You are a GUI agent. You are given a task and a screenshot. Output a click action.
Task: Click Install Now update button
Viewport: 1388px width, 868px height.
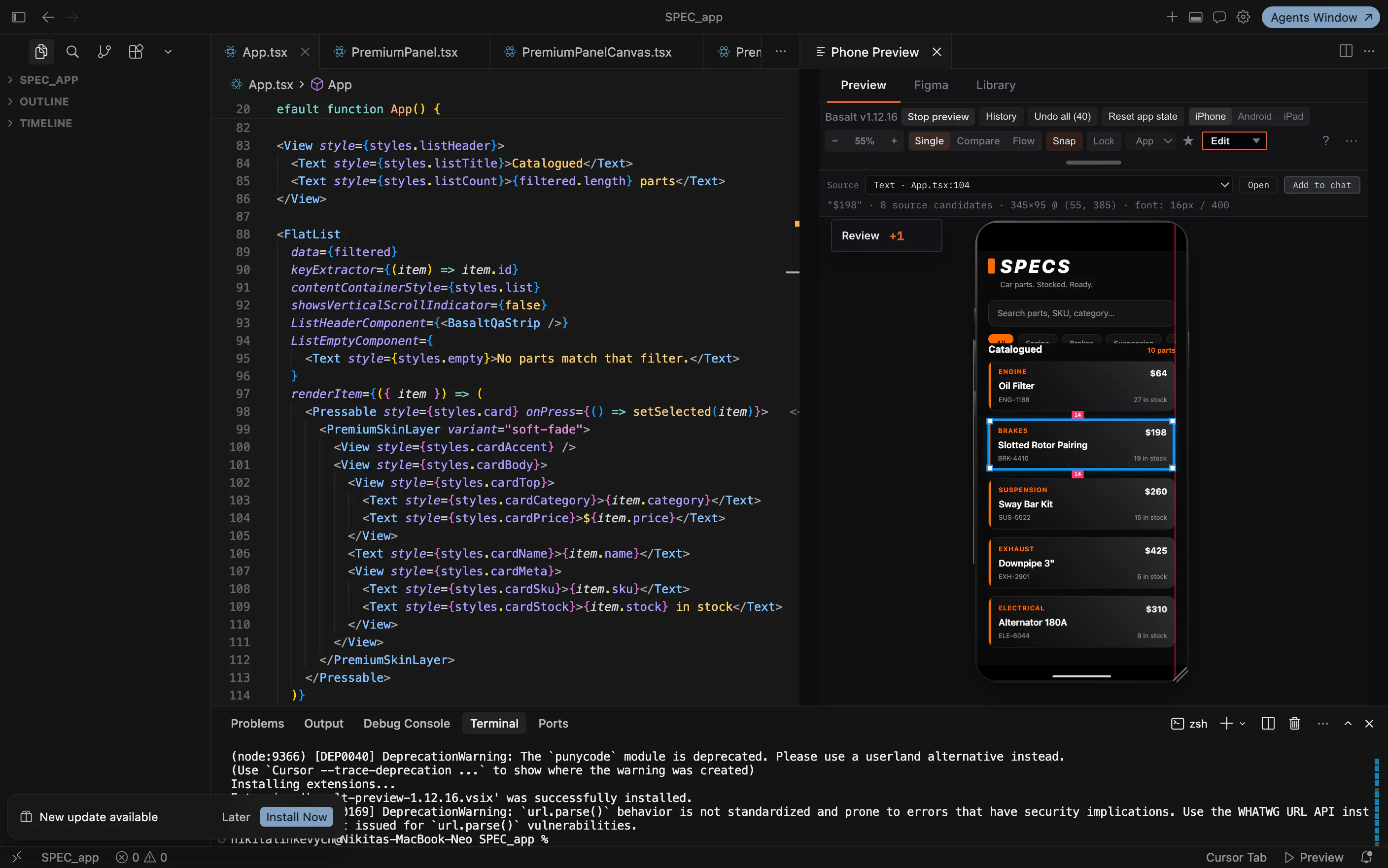(296, 817)
